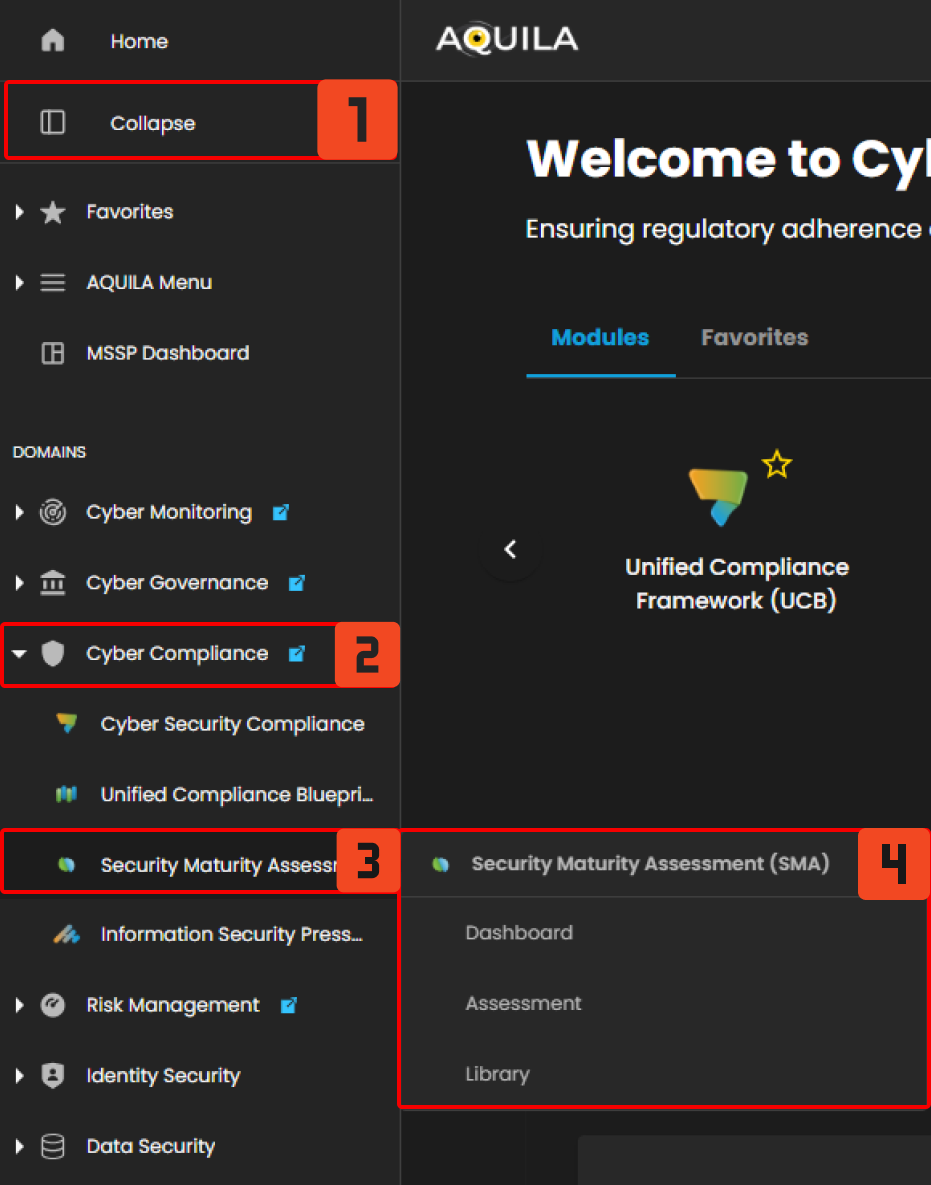Switch to the Favorites tab

(x=754, y=338)
